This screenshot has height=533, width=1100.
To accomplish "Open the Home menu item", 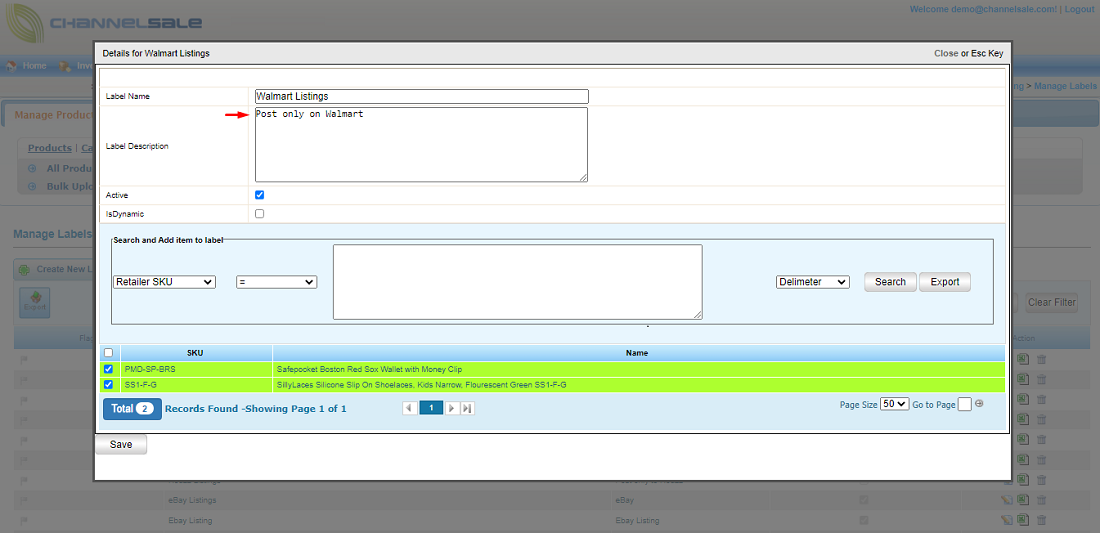I will click(x=34, y=66).
